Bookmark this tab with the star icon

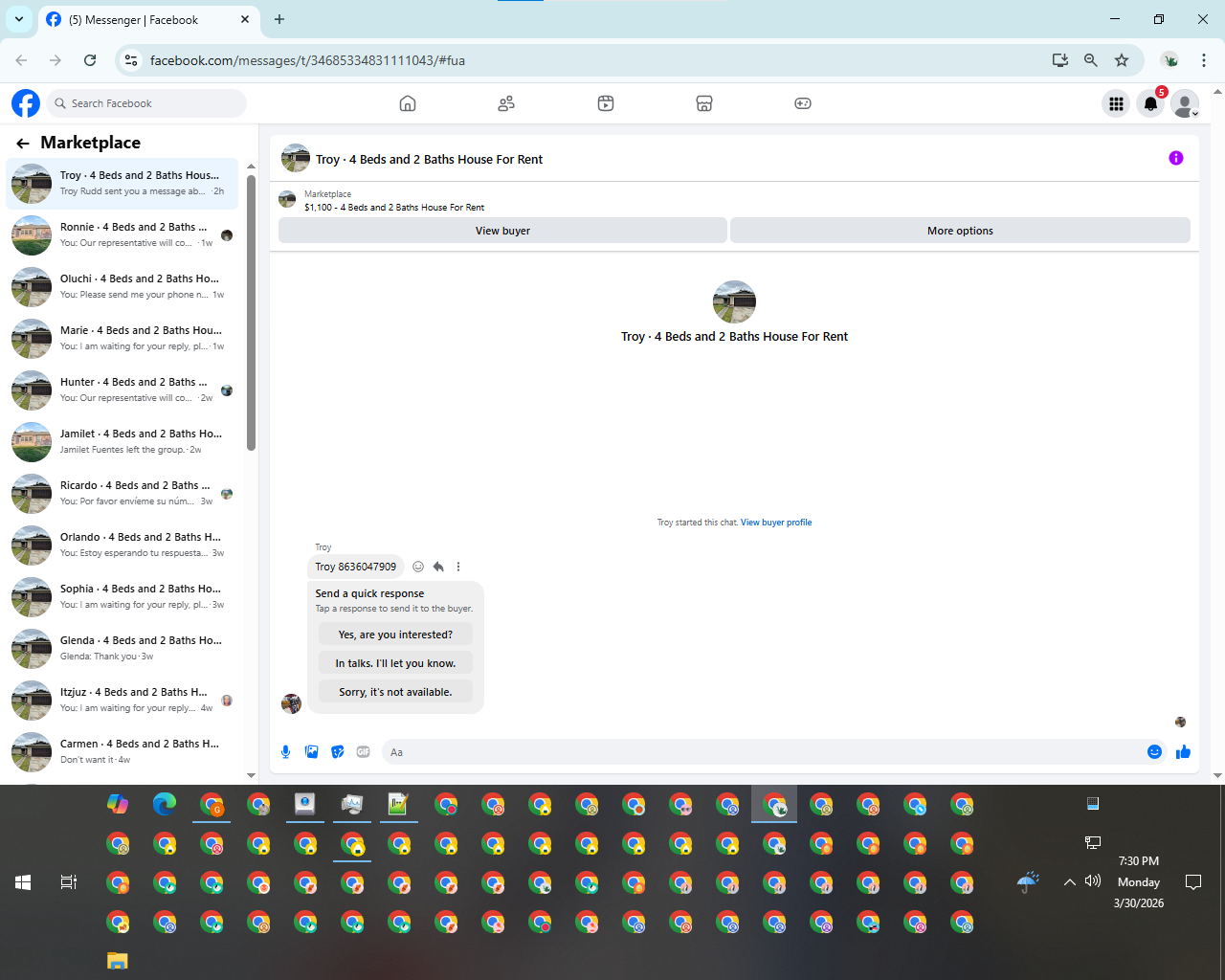pyautogui.click(x=1122, y=60)
